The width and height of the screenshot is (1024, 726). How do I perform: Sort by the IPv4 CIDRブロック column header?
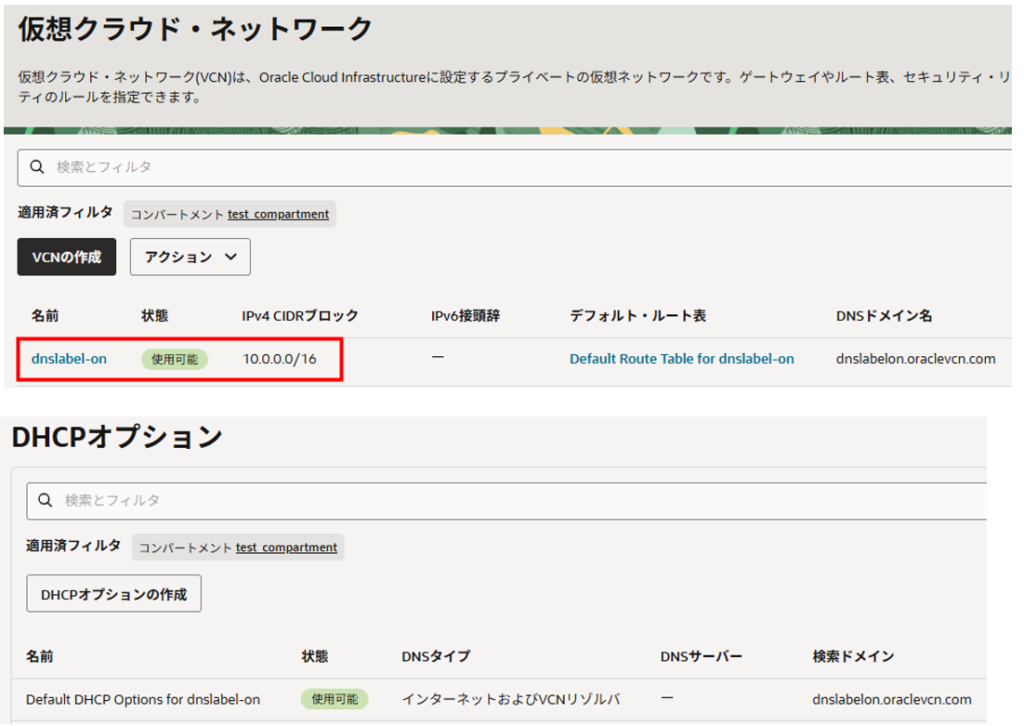[x=300, y=316]
